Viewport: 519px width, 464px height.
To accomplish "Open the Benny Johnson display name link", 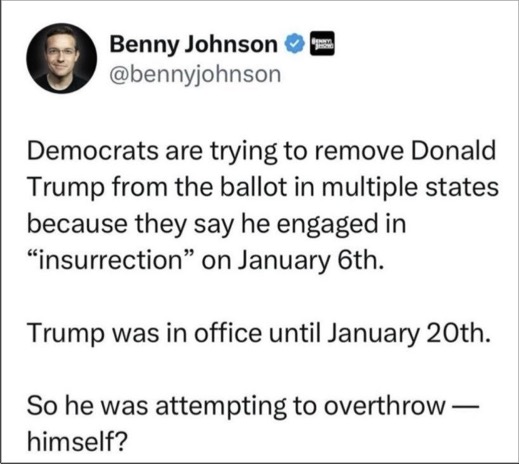I will click(193, 45).
